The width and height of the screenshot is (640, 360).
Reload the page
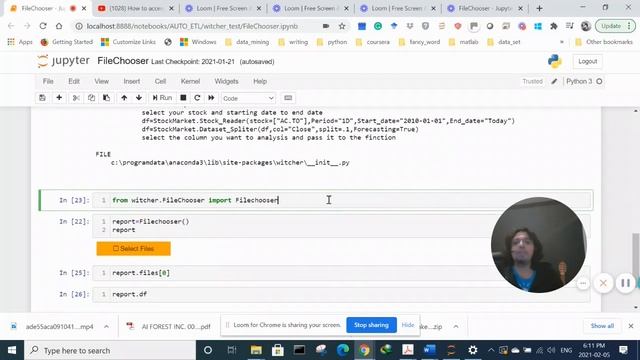[x=43, y=26]
